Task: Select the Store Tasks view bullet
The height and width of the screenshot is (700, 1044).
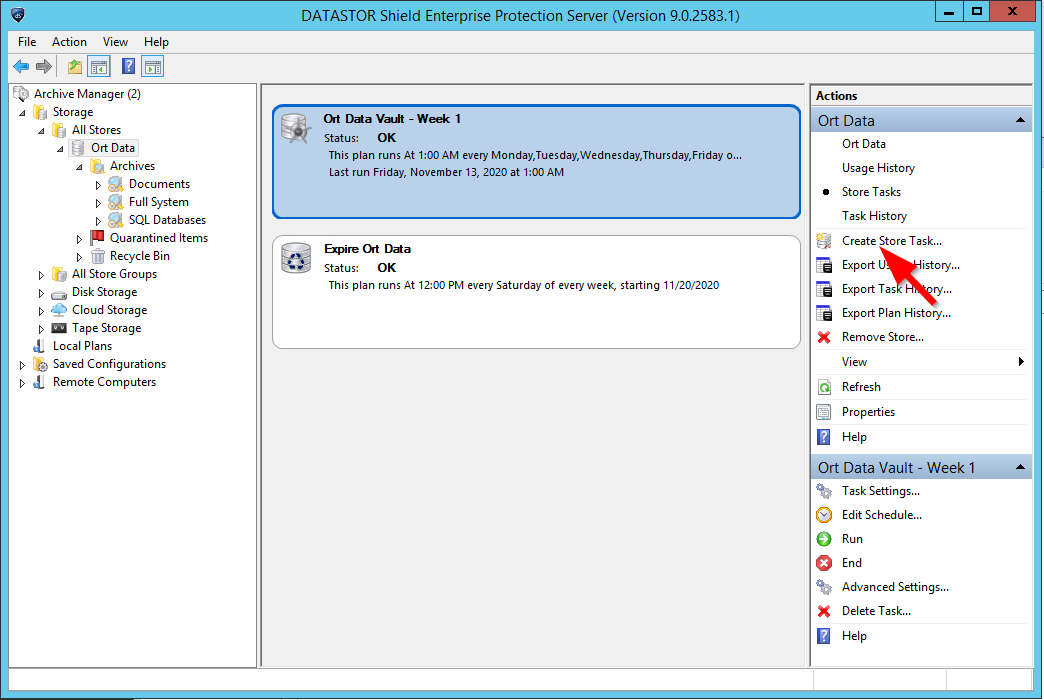Action: [x=826, y=192]
